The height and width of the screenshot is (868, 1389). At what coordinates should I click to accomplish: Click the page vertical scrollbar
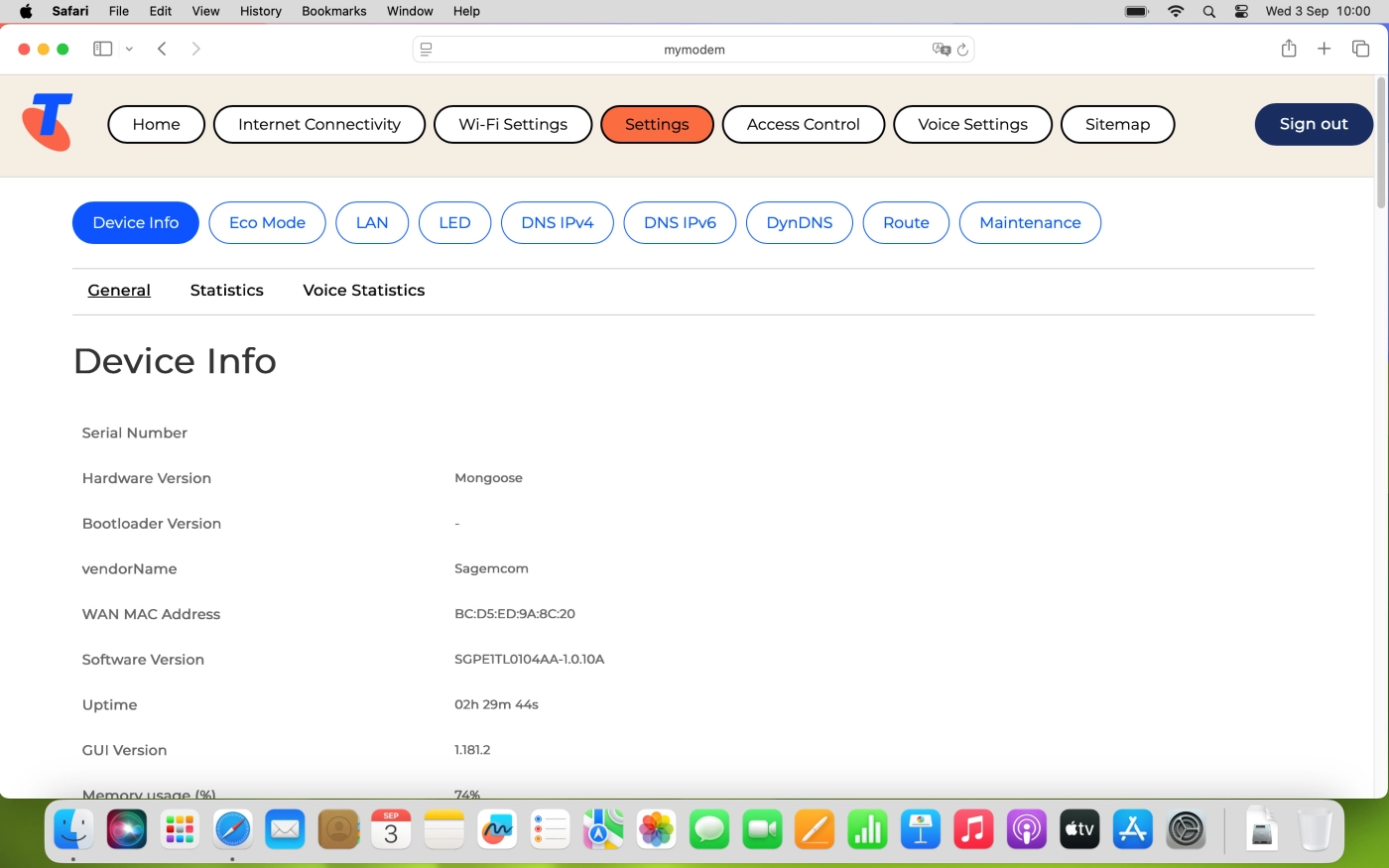pos(1381,142)
